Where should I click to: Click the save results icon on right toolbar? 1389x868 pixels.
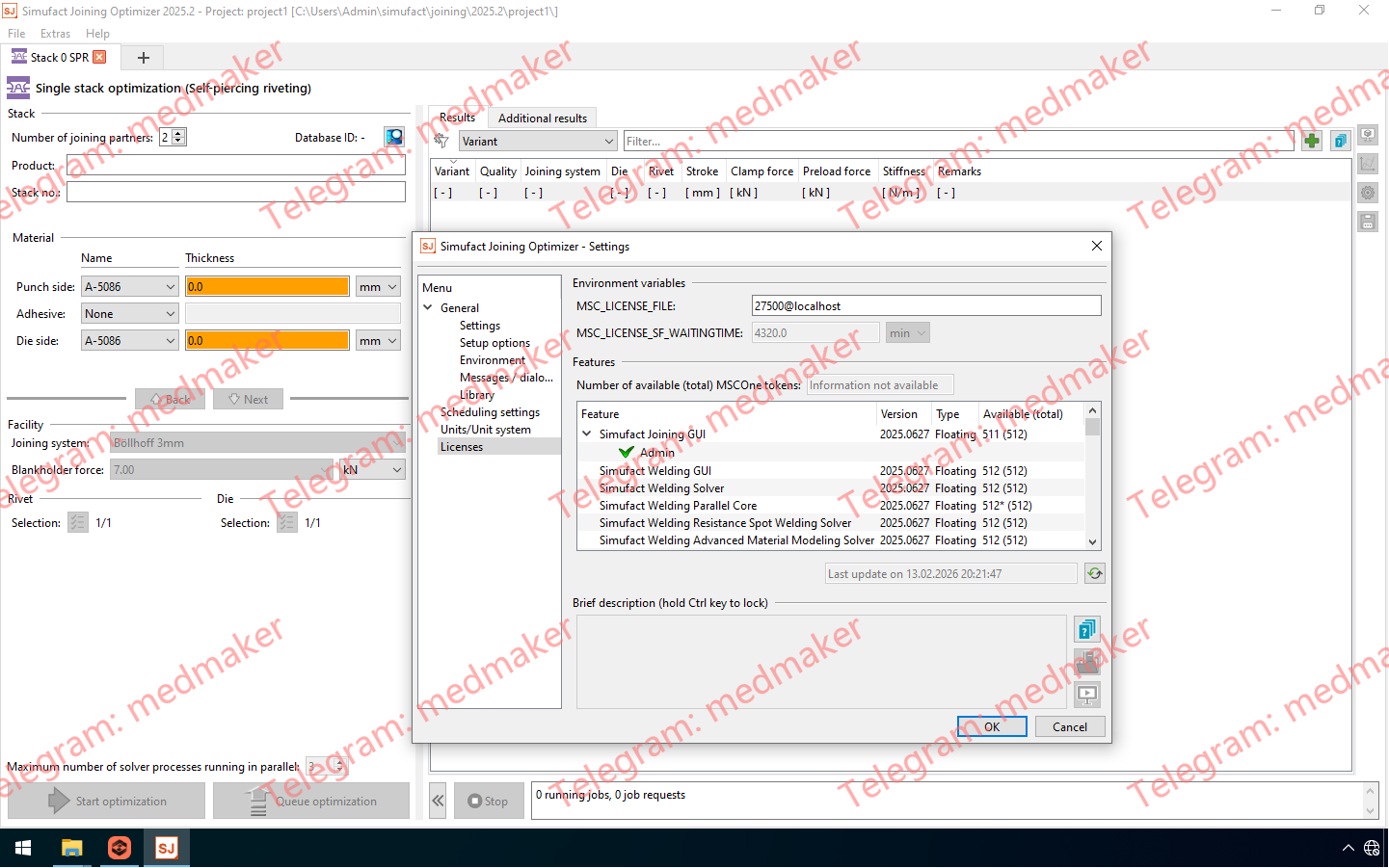point(1368,221)
